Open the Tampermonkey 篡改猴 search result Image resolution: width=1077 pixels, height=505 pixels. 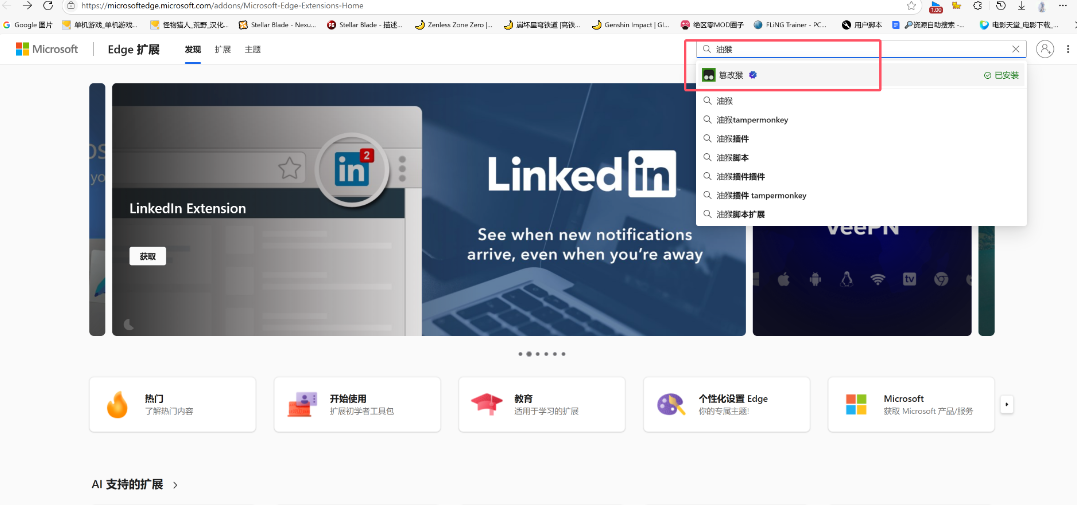(x=861, y=75)
